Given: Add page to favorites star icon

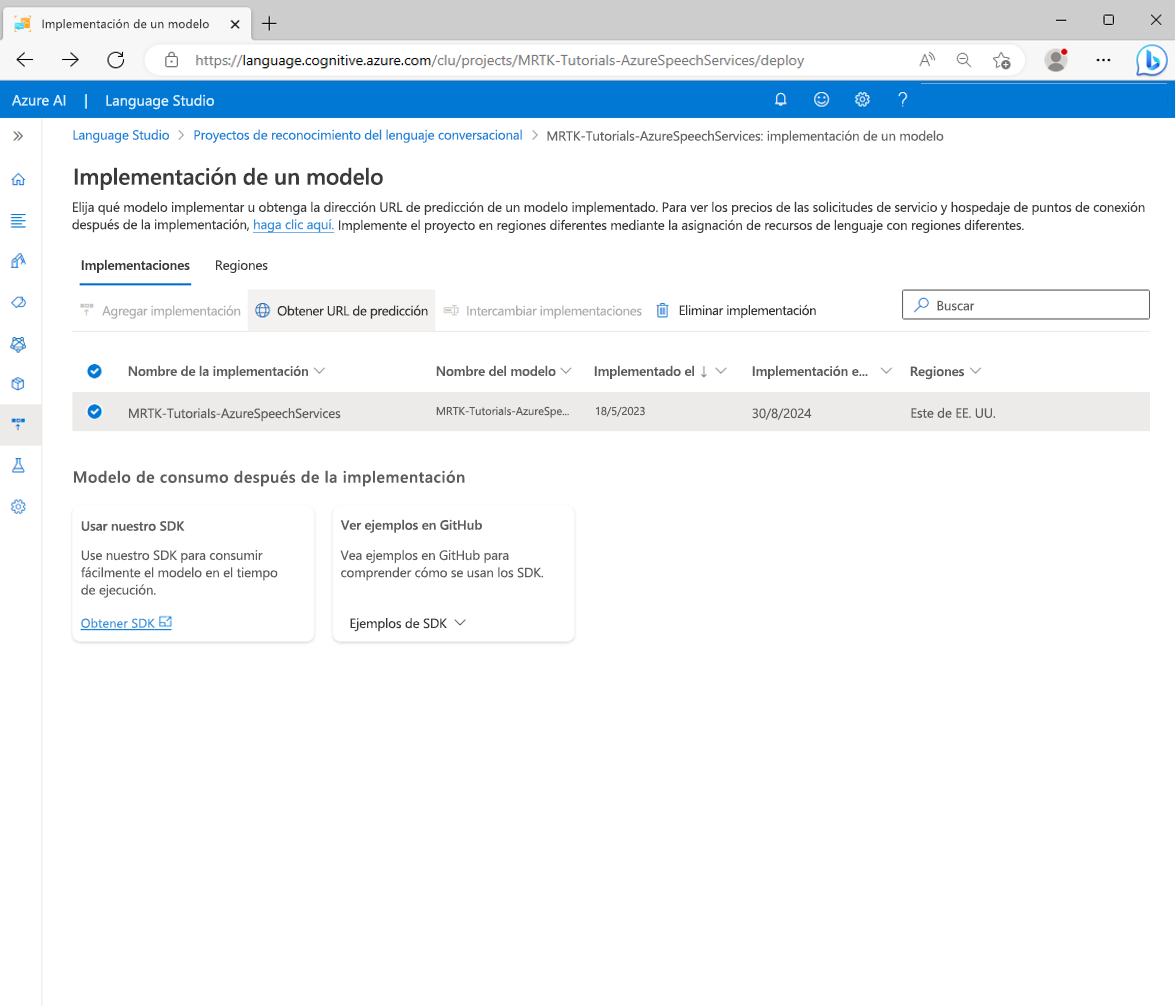Looking at the screenshot, I should coord(1001,60).
